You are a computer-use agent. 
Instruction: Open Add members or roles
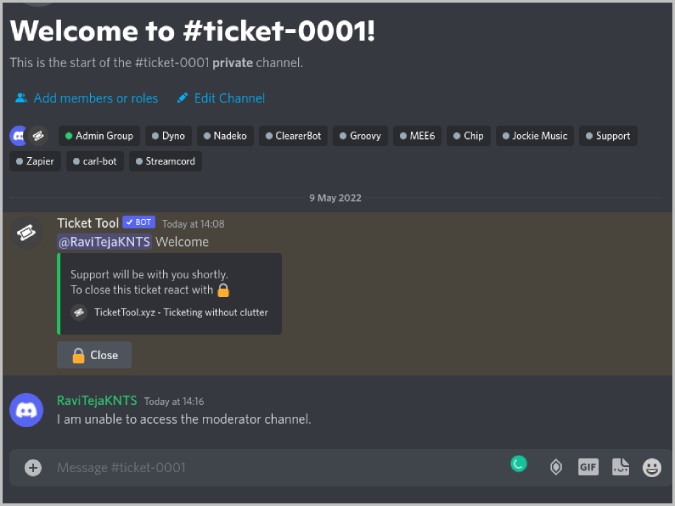tap(87, 98)
